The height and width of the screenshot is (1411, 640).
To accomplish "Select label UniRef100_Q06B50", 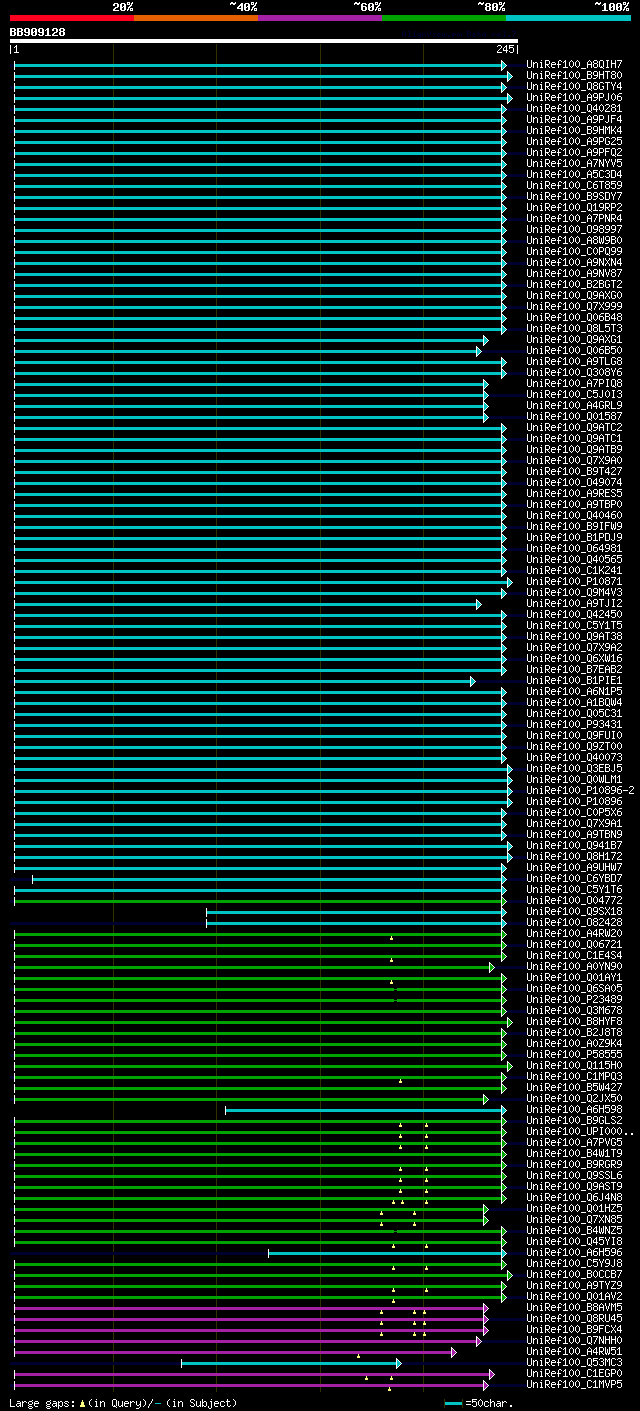I will tap(574, 350).
